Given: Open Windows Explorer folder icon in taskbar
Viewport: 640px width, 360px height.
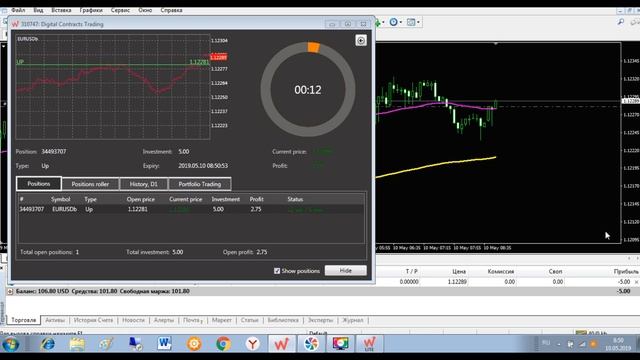Looking at the screenshot, I should tap(77, 344).
